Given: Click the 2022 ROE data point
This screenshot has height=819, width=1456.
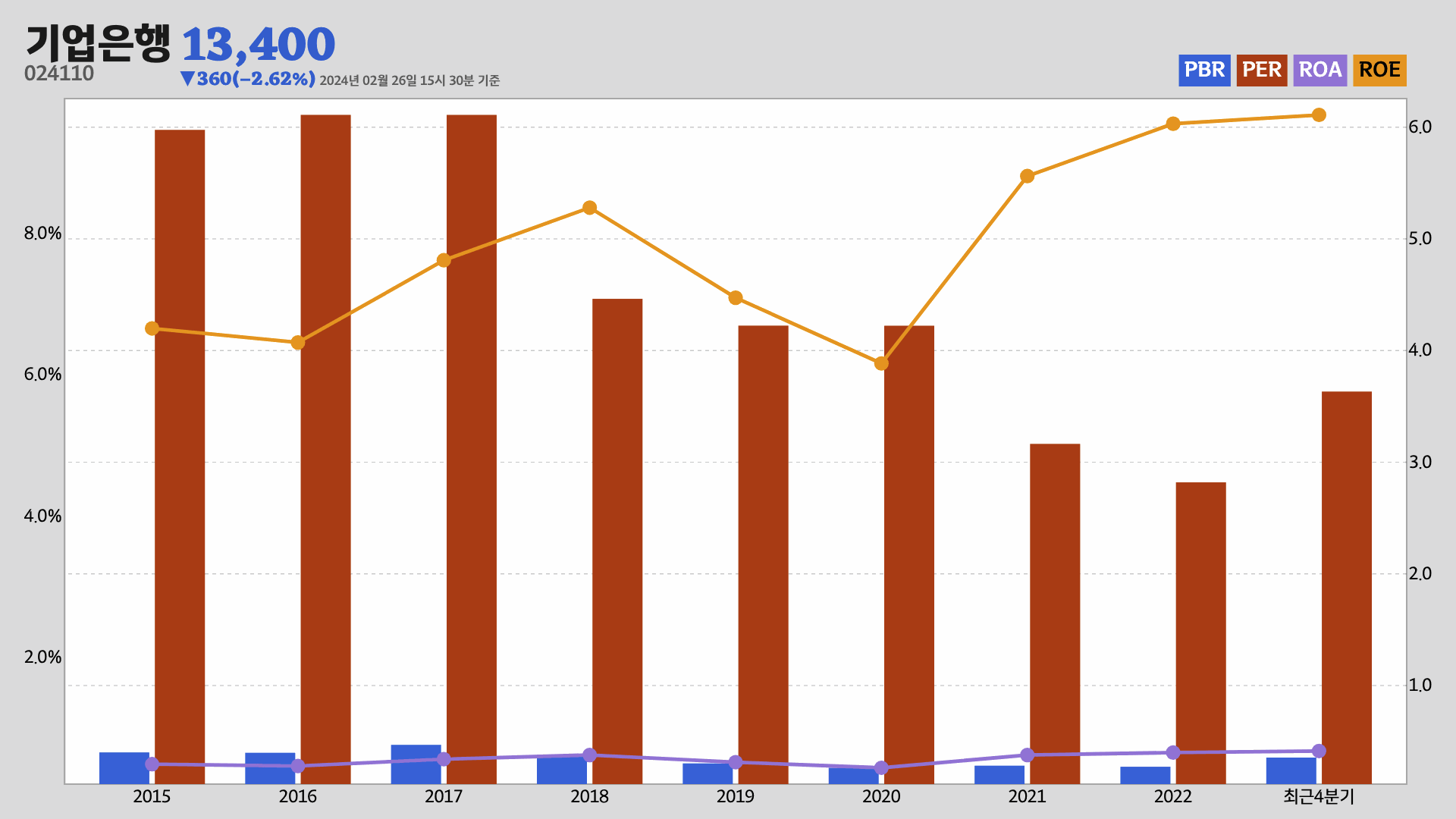Looking at the screenshot, I should coord(1173,124).
